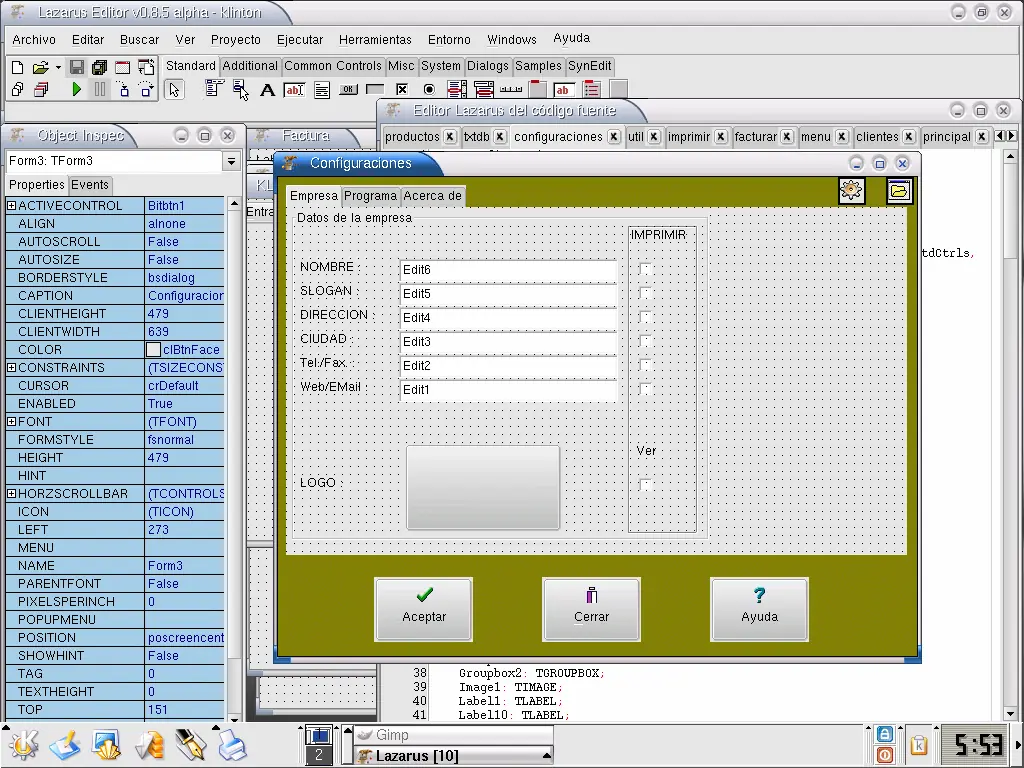Click the green Run button in toolbar
The width and height of the screenshot is (1024, 768).
tap(77, 90)
